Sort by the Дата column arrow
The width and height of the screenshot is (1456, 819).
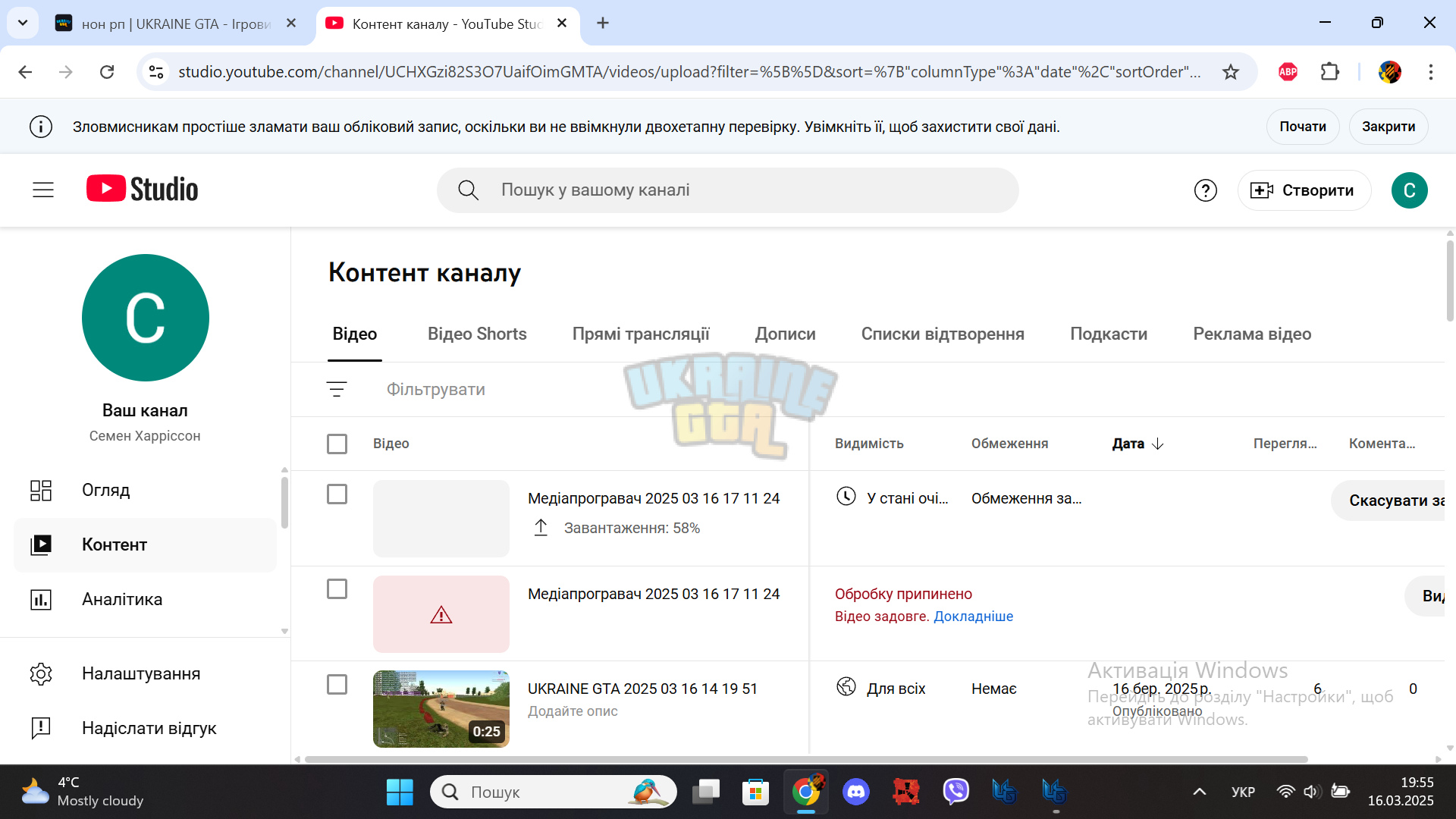[x=1157, y=444]
